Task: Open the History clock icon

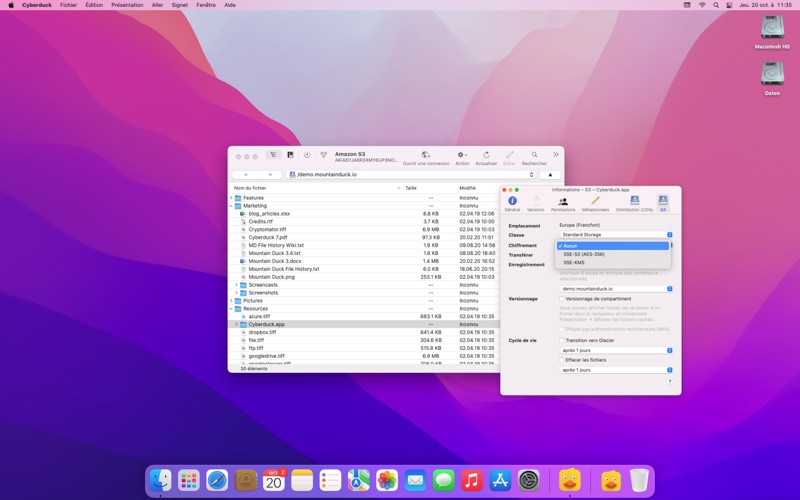Action: point(307,155)
